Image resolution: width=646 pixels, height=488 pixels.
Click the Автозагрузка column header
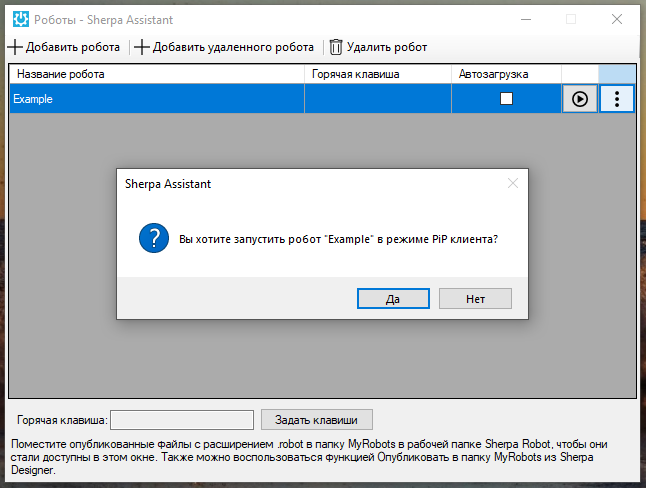(506, 74)
